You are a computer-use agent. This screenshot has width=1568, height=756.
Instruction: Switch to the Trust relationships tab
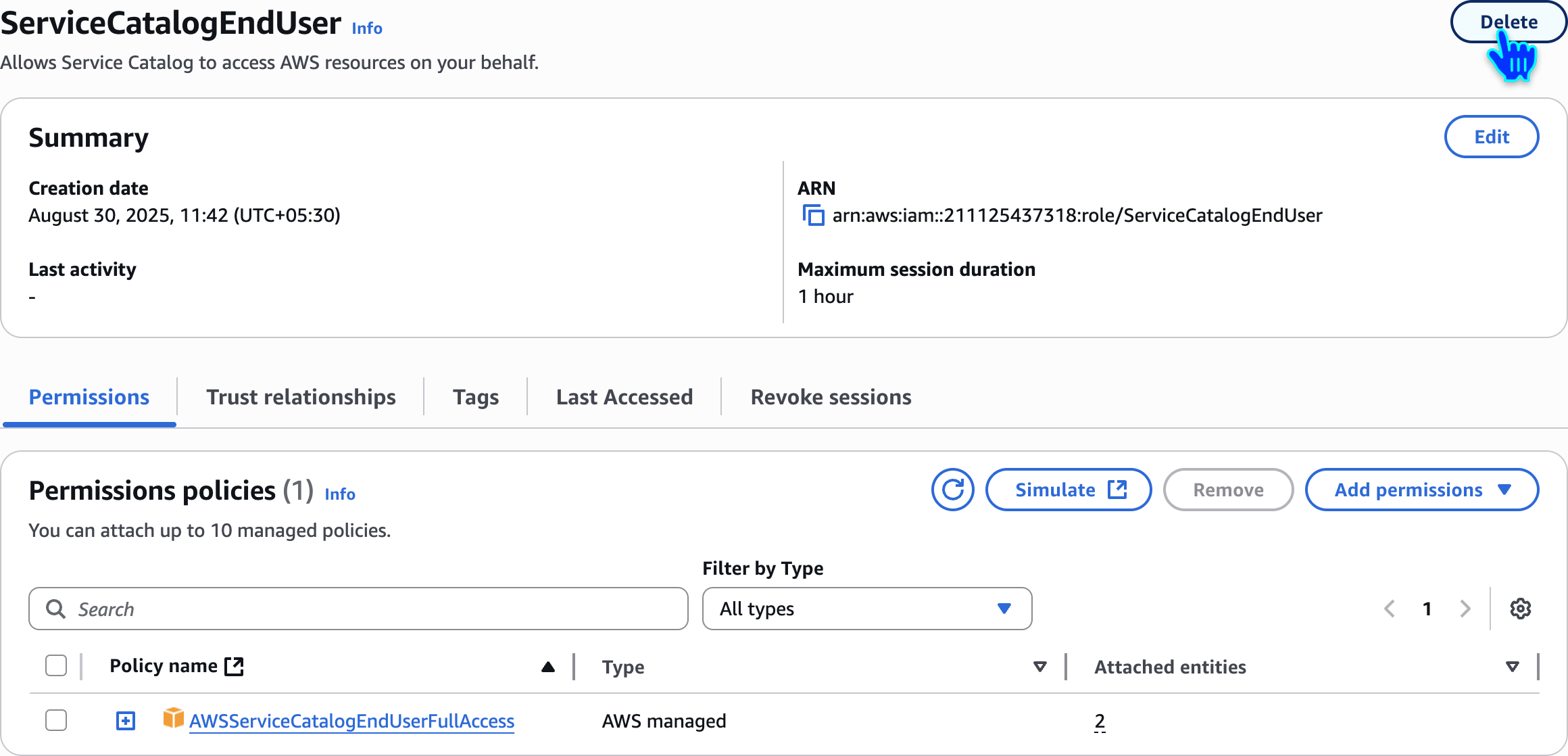coord(301,397)
